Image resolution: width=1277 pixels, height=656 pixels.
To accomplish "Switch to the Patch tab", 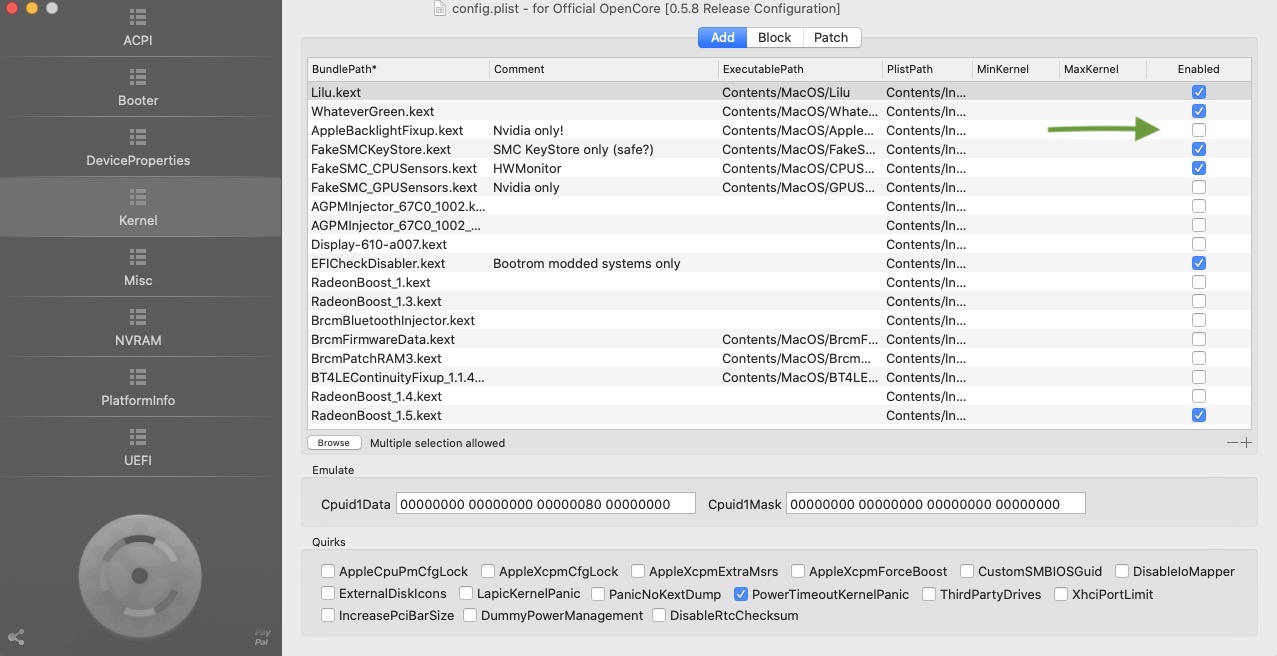I will tap(831, 37).
